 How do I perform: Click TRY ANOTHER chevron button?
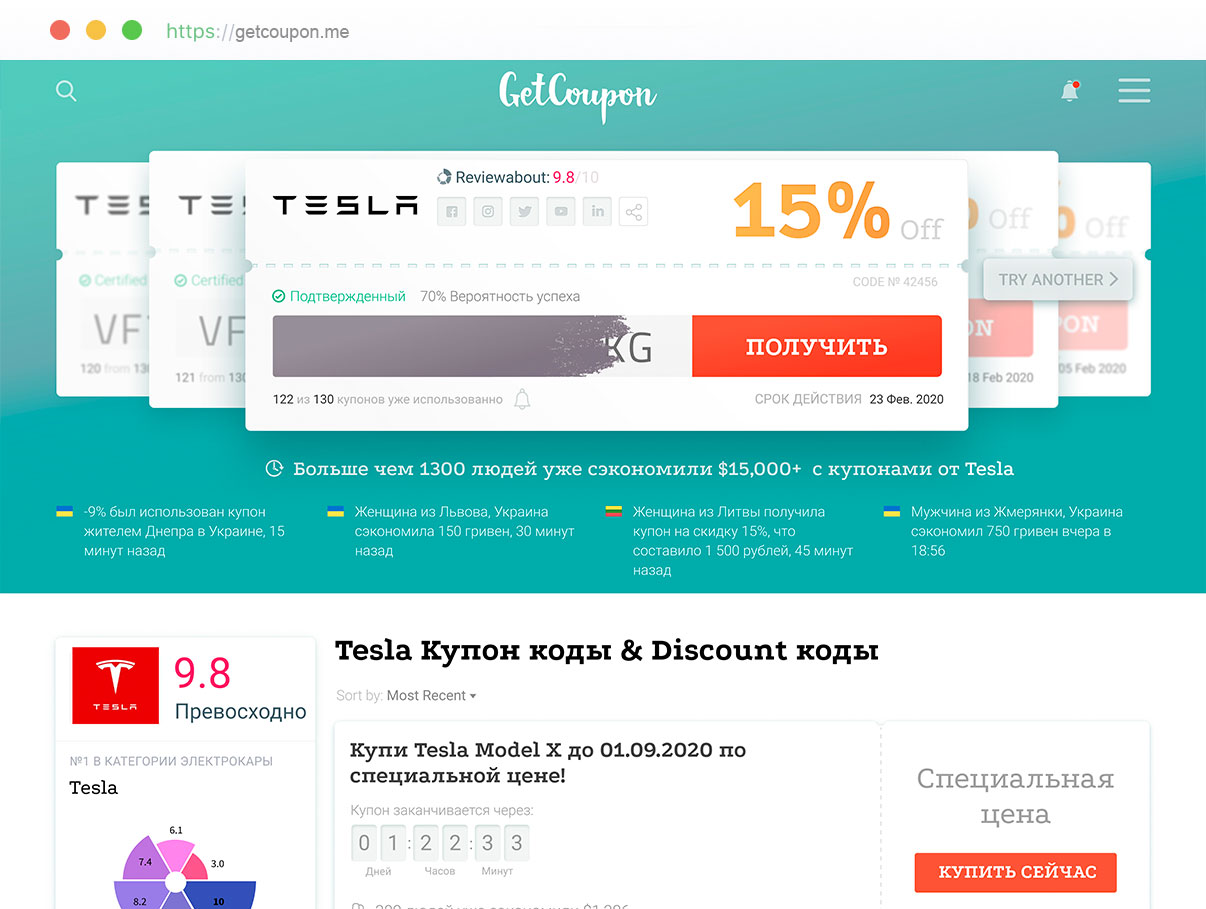(x=1057, y=280)
